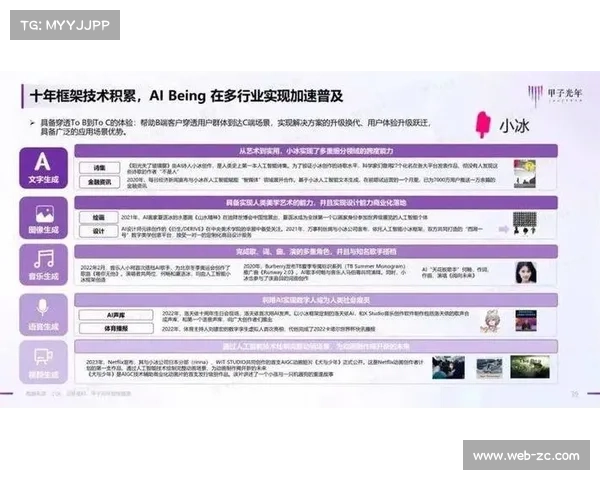Open the woman portrait thumbnail in music row
The image size is (600, 480).
pos(526,273)
